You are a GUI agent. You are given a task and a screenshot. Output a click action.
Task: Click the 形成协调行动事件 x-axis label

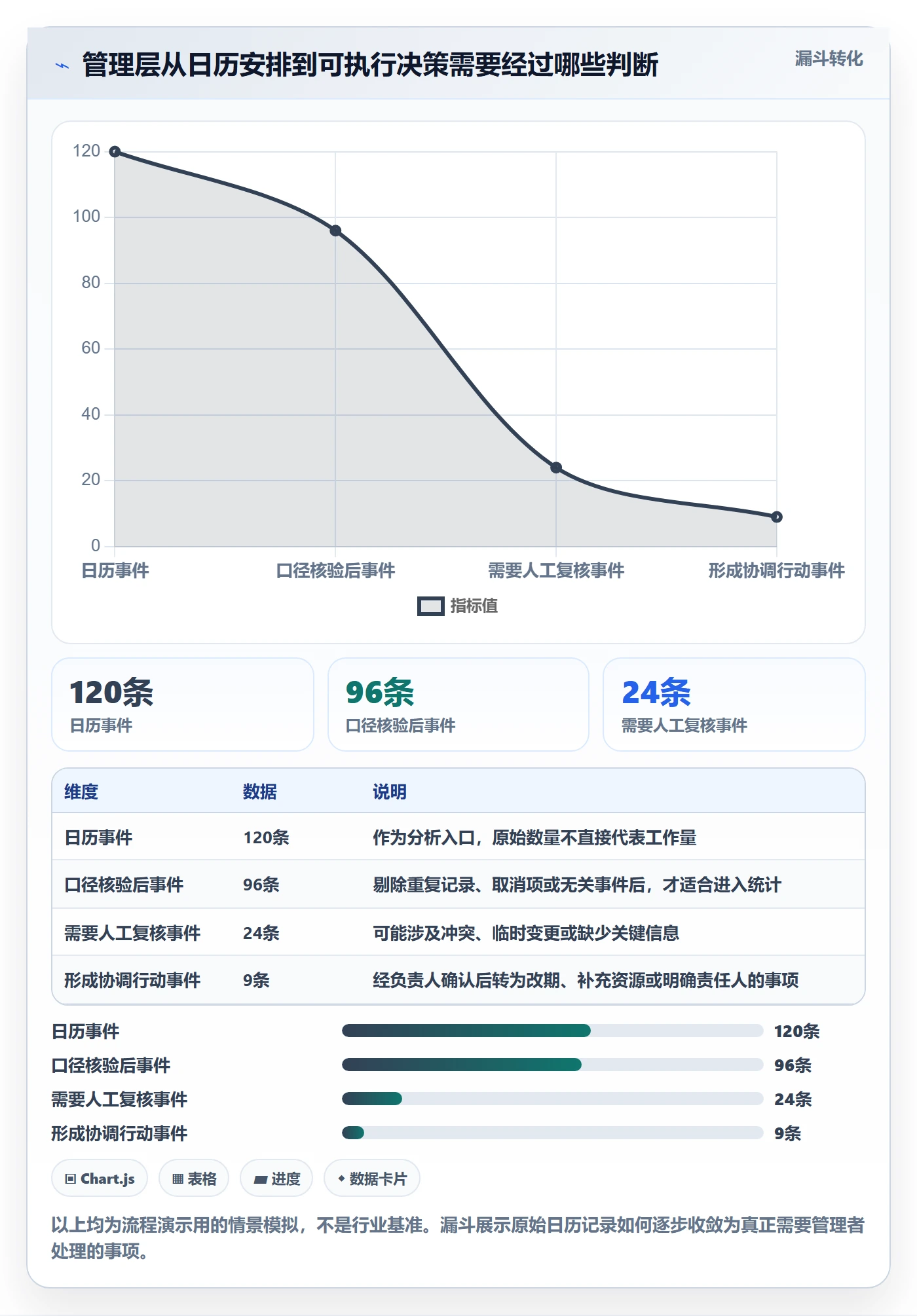[777, 570]
